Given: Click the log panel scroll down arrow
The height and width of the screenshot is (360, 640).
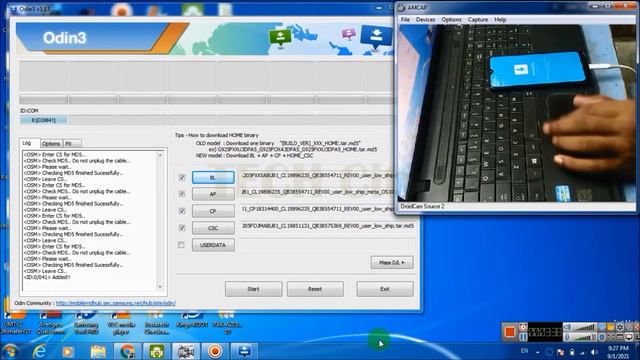Looking at the screenshot, I should point(160,287).
